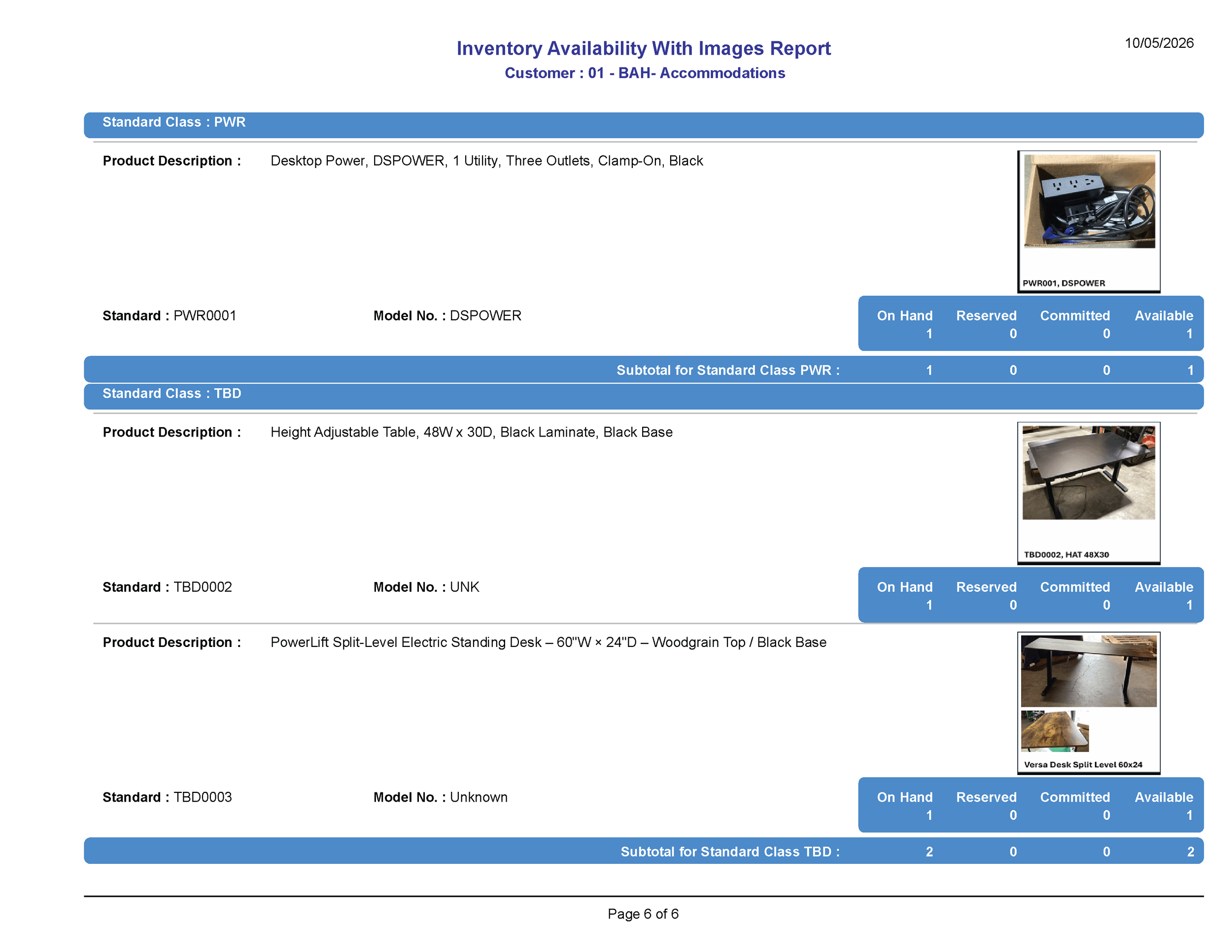
Task: Select standard number PWR0001
Action: [205, 316]
